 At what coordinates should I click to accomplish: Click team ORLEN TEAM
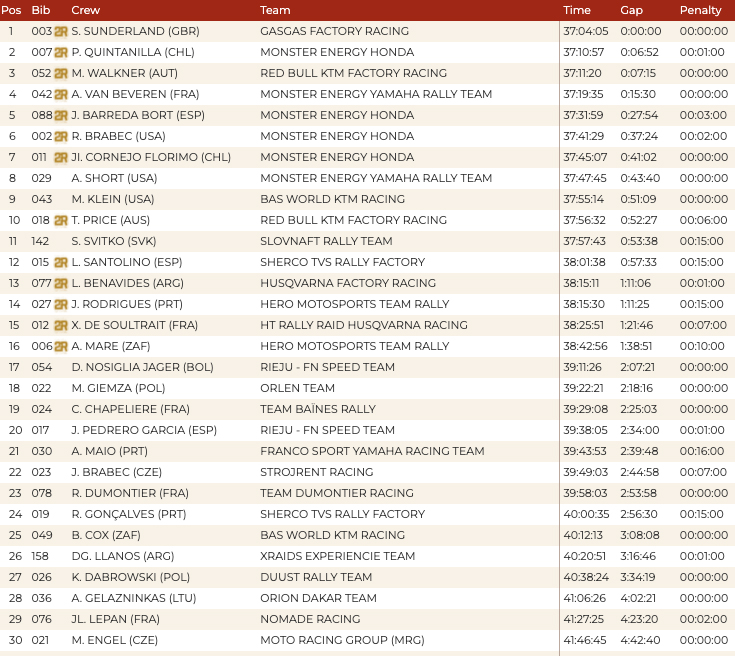click(x=298, y=388)
